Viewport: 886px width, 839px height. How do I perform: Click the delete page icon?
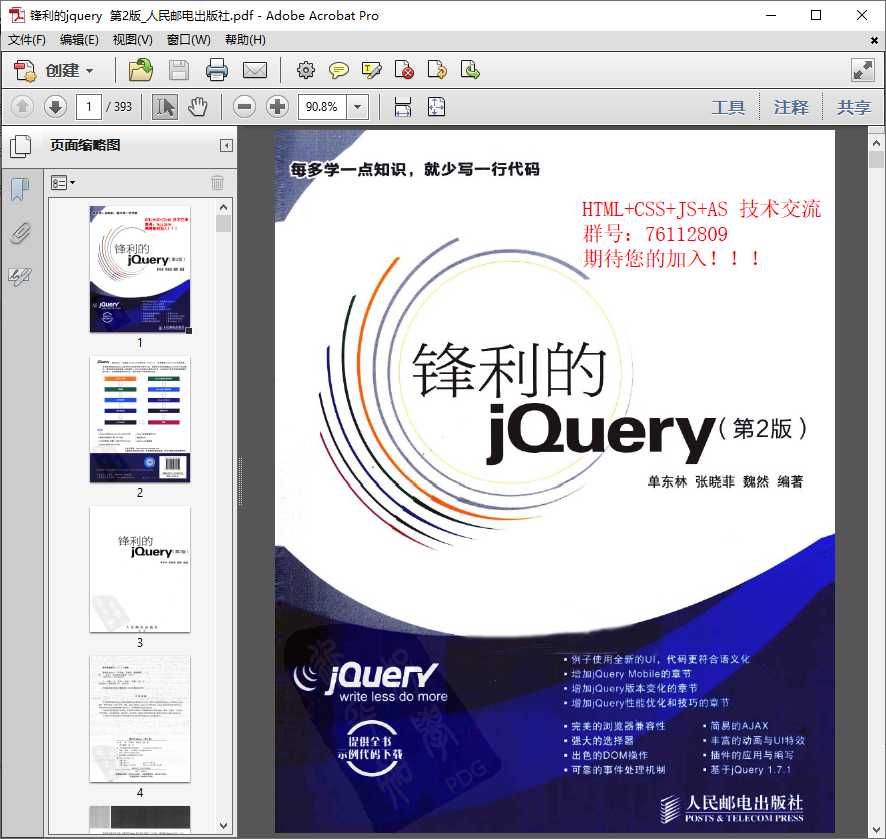[404, 71]
